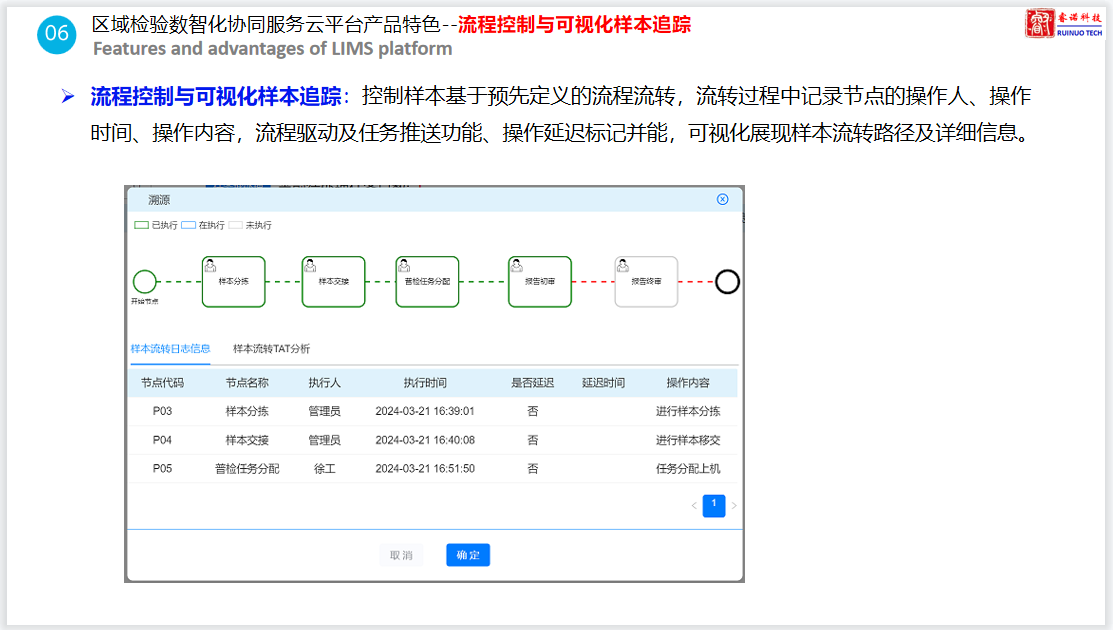The image size is (1113, 630).
Task: Switch to the 样本流转TAT分析 tab
Action: (271, 349)
